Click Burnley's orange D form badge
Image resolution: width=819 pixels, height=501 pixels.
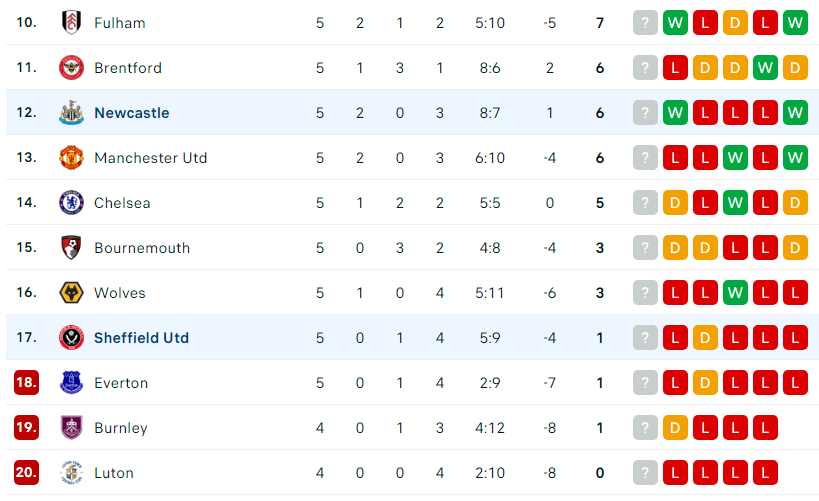[x=675, y=428]
